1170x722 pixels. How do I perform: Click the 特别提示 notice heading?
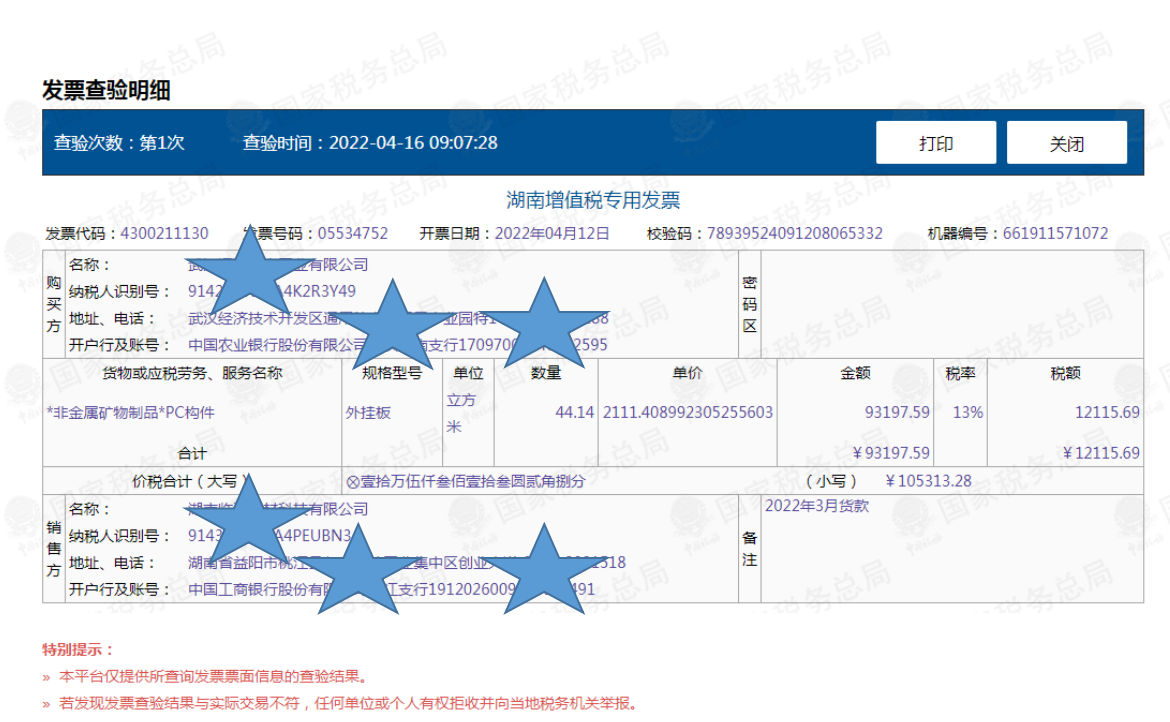pos(78,650)
